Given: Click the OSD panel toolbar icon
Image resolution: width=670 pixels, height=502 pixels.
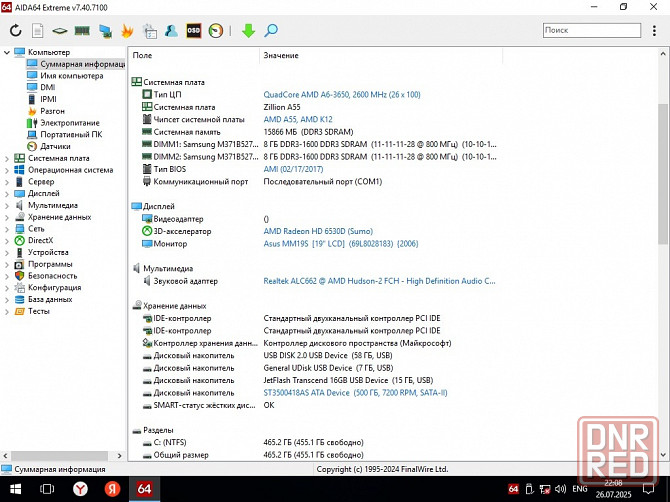Looking at the screenshot, I should point(194,31).
